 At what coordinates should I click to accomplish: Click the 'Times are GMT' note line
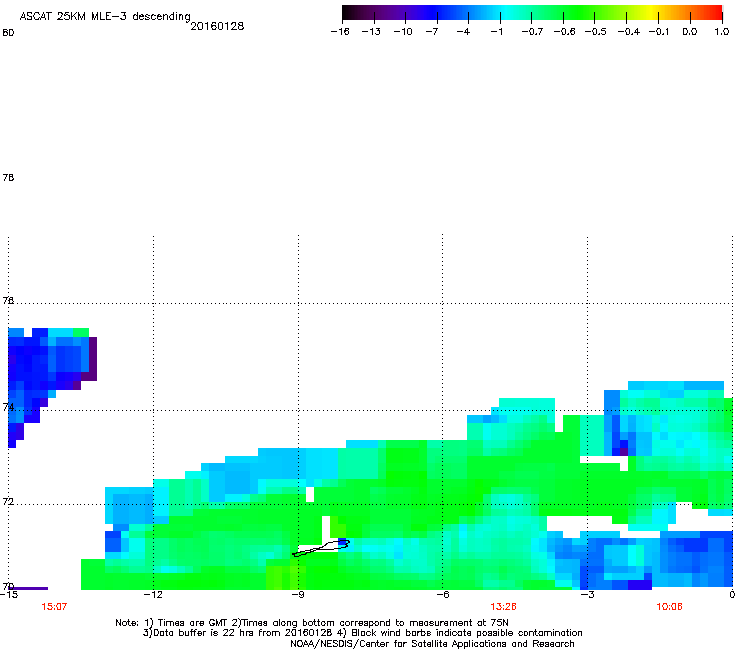[x=312, y=623]
